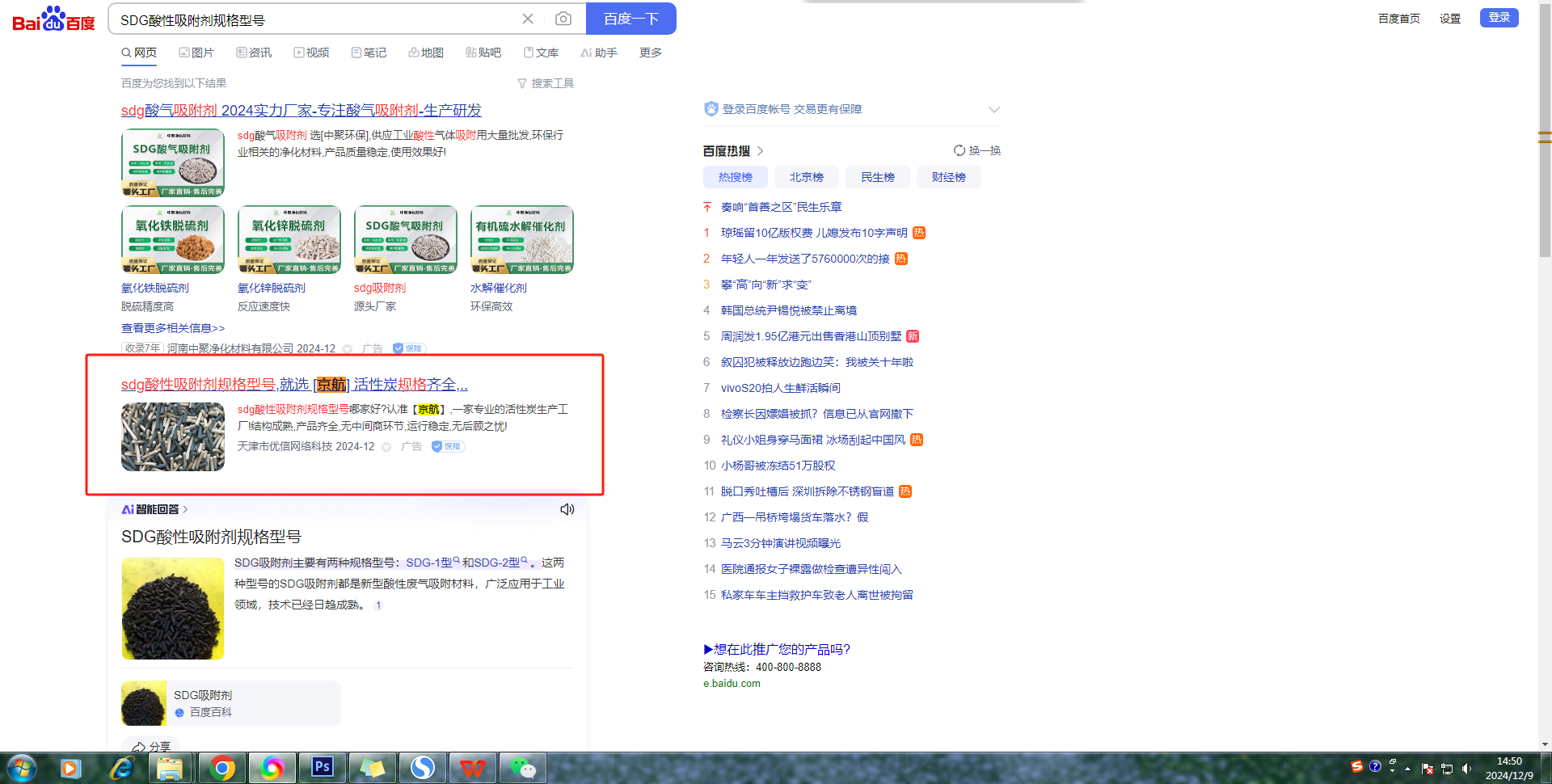Click the 换一换 refresh icon
Viewport: 1552px width, 784px height.
coord(959,150)
